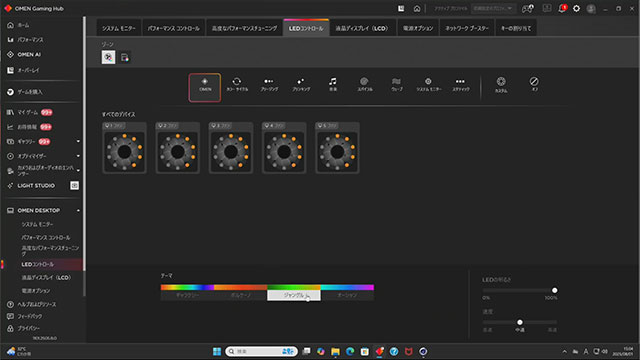Select the Color Cycle lighting effect

[x=237, y=84]
